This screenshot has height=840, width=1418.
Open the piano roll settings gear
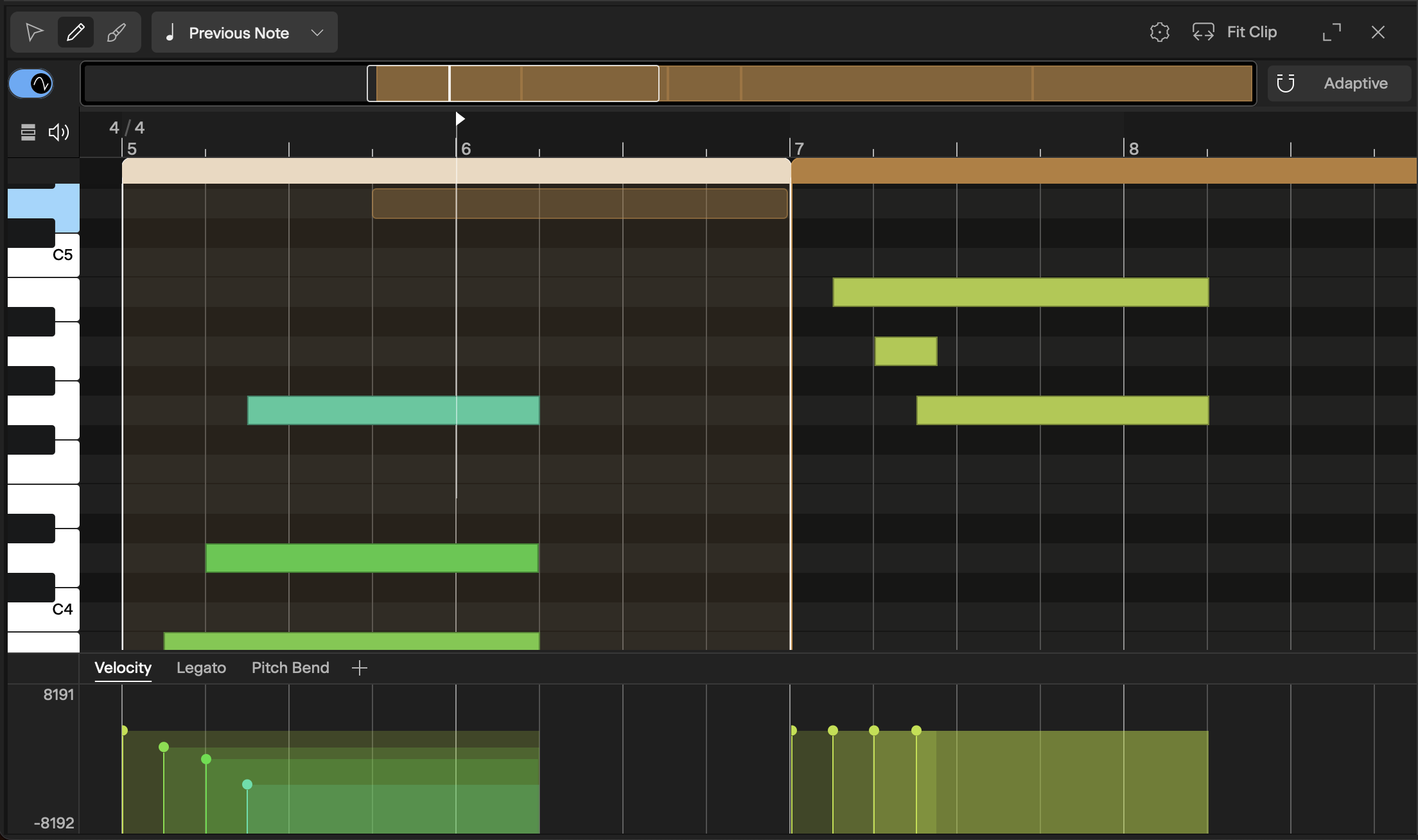1159,32
